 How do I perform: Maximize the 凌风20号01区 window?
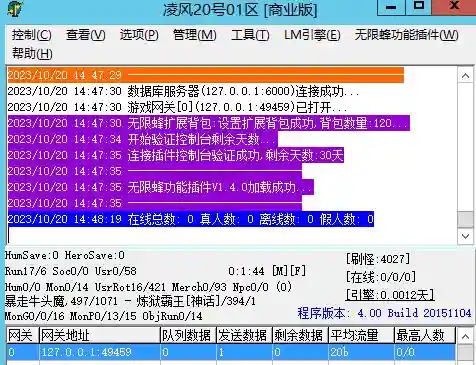coord(418,7)
